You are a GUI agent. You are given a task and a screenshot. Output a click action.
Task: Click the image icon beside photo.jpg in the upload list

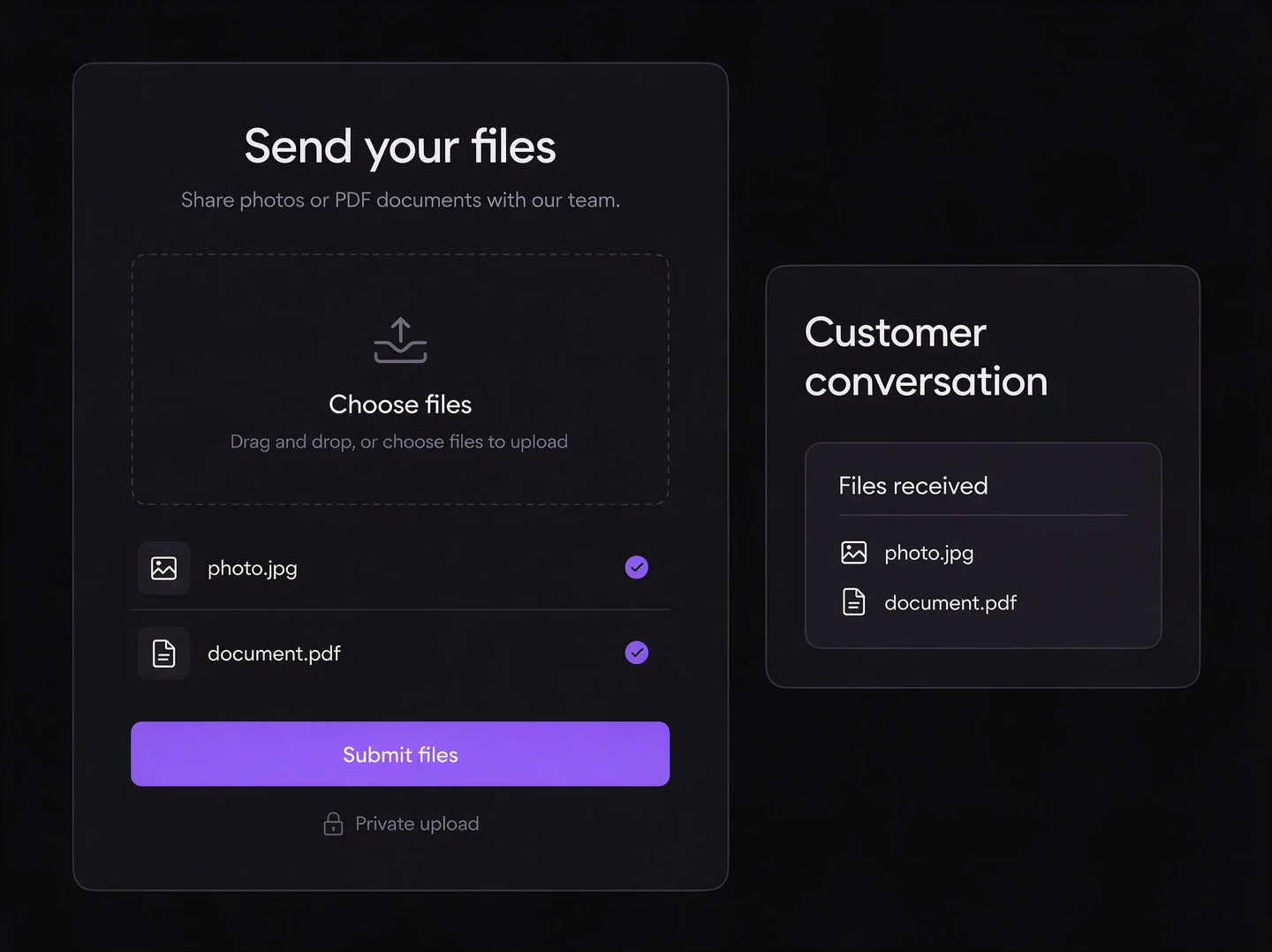point(163,568)
